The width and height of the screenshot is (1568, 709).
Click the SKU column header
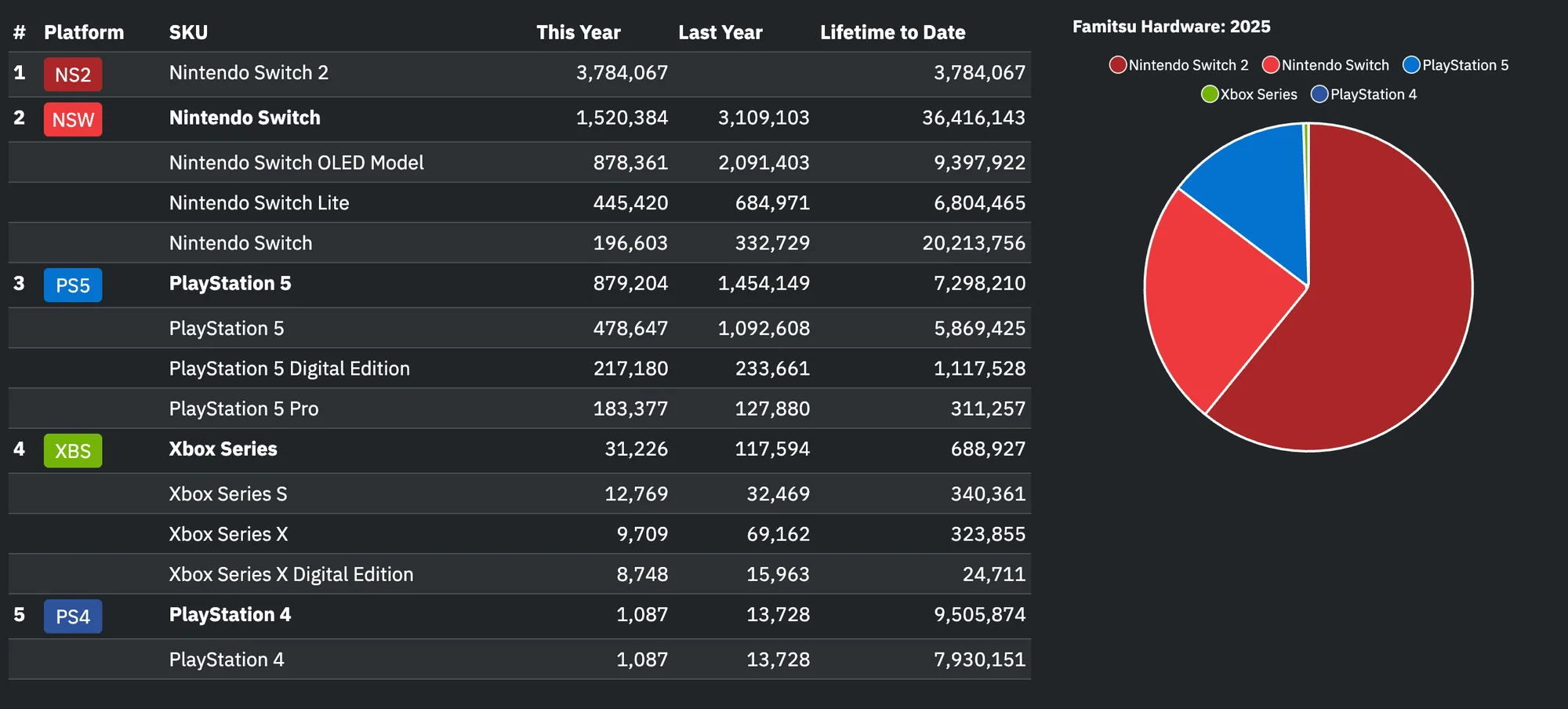(x=188, y=32)
